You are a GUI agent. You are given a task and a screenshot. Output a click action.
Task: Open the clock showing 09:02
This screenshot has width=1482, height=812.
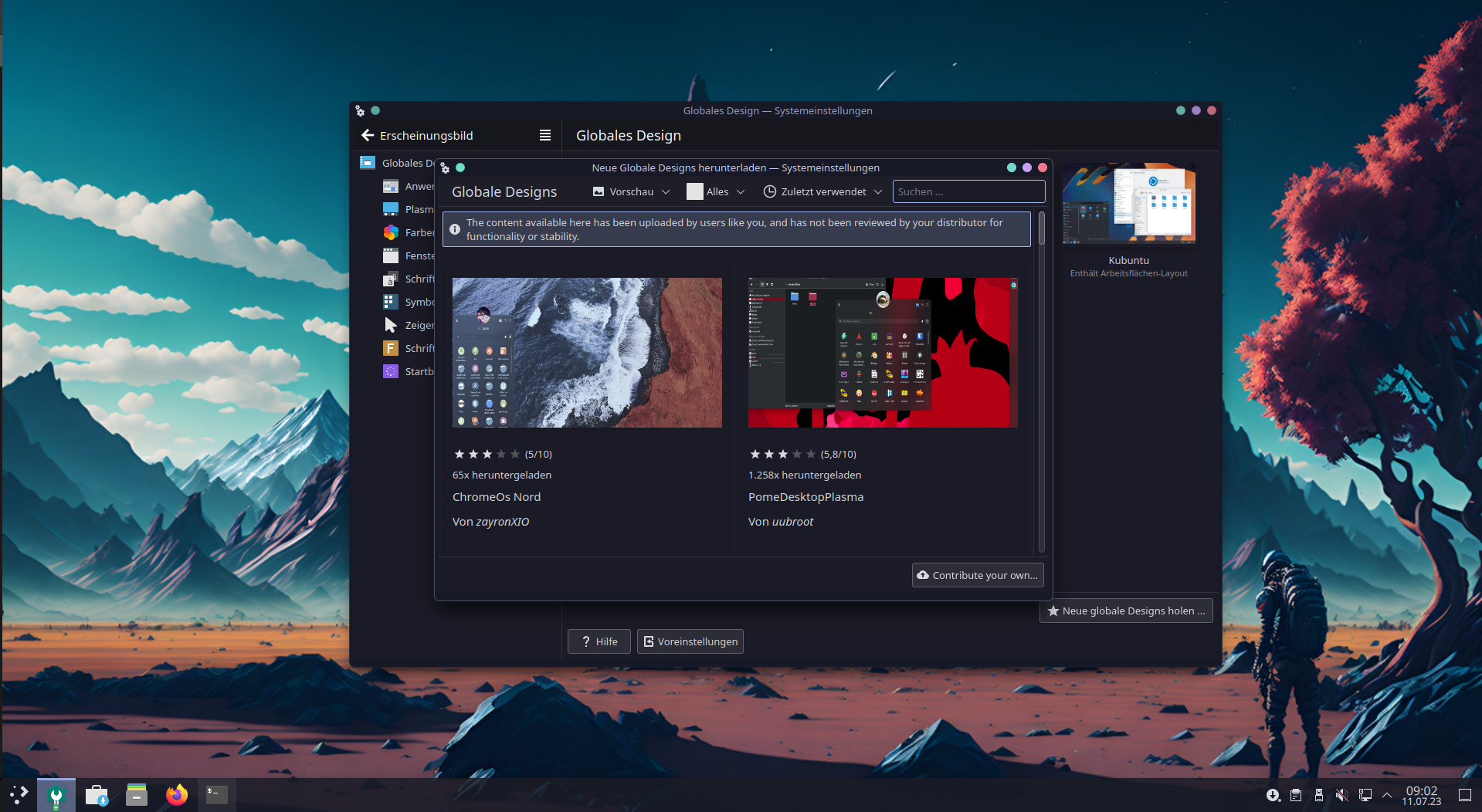pyautogui.click(x=1422, y=796)
